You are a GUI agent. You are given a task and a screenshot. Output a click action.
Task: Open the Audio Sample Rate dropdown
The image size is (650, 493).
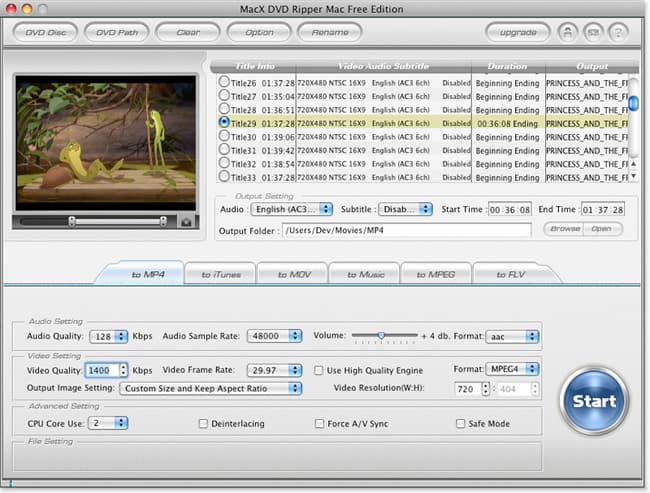coord(275,337)
